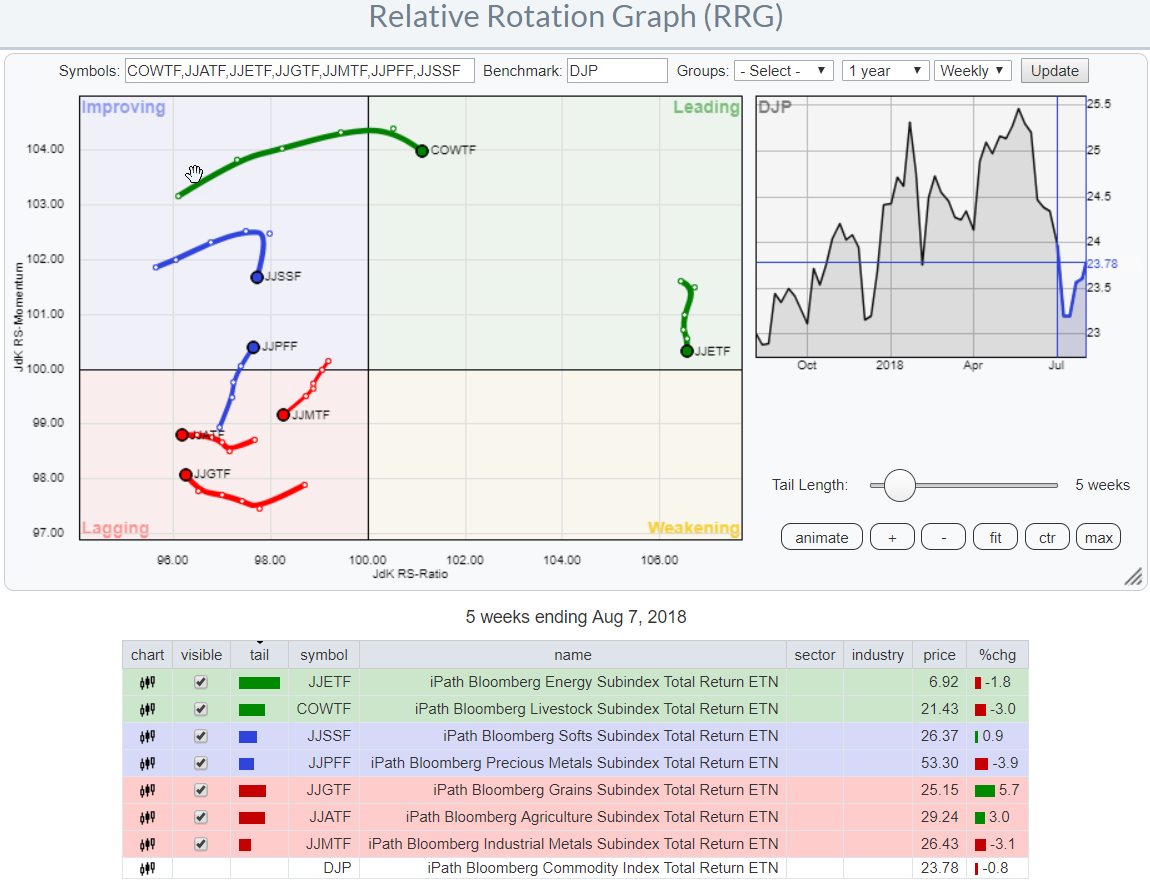Open the Groups select dropdown
1150x886 pixels.
click(783, 71)
